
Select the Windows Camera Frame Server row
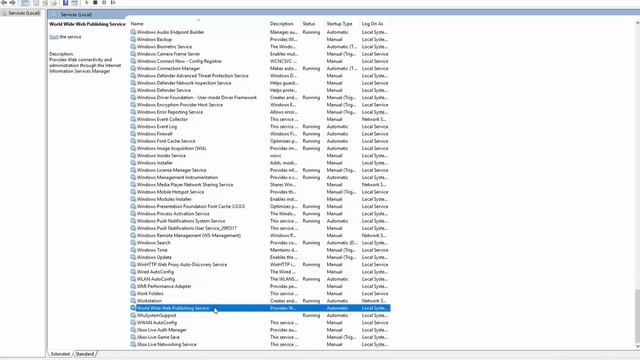click(260, 54)
